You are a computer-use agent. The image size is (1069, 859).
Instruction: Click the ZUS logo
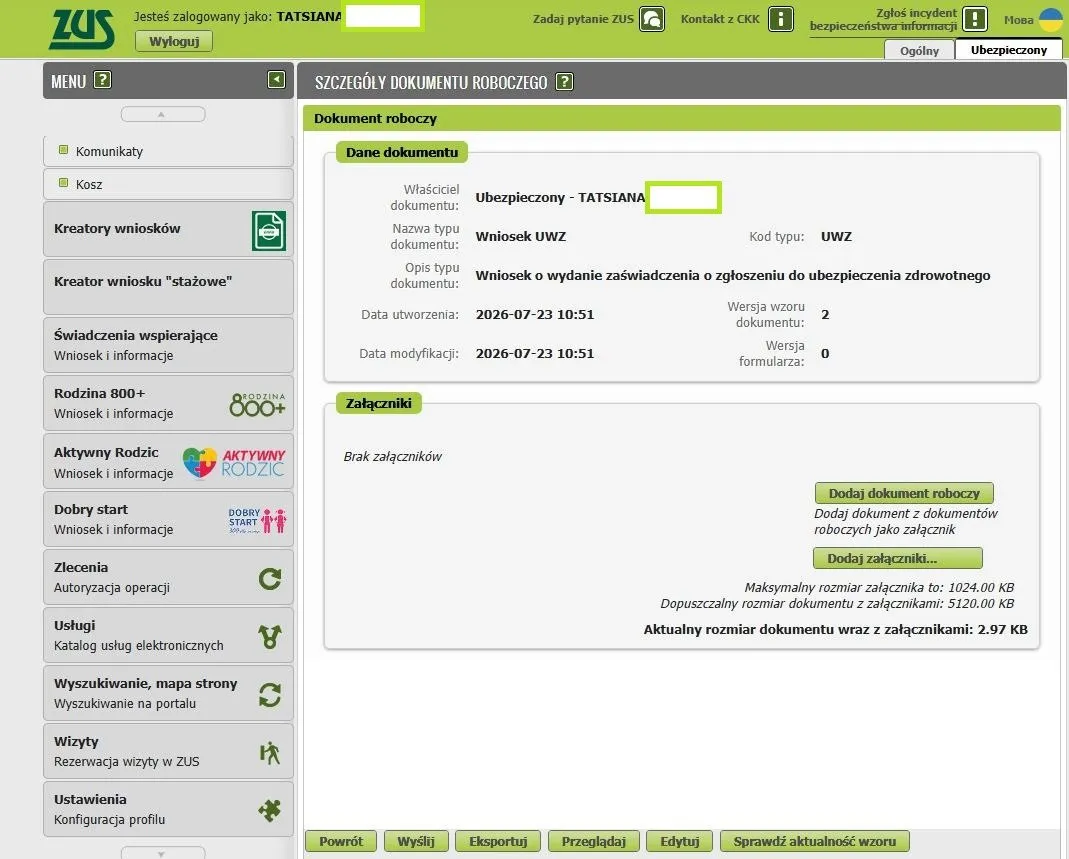82,29
